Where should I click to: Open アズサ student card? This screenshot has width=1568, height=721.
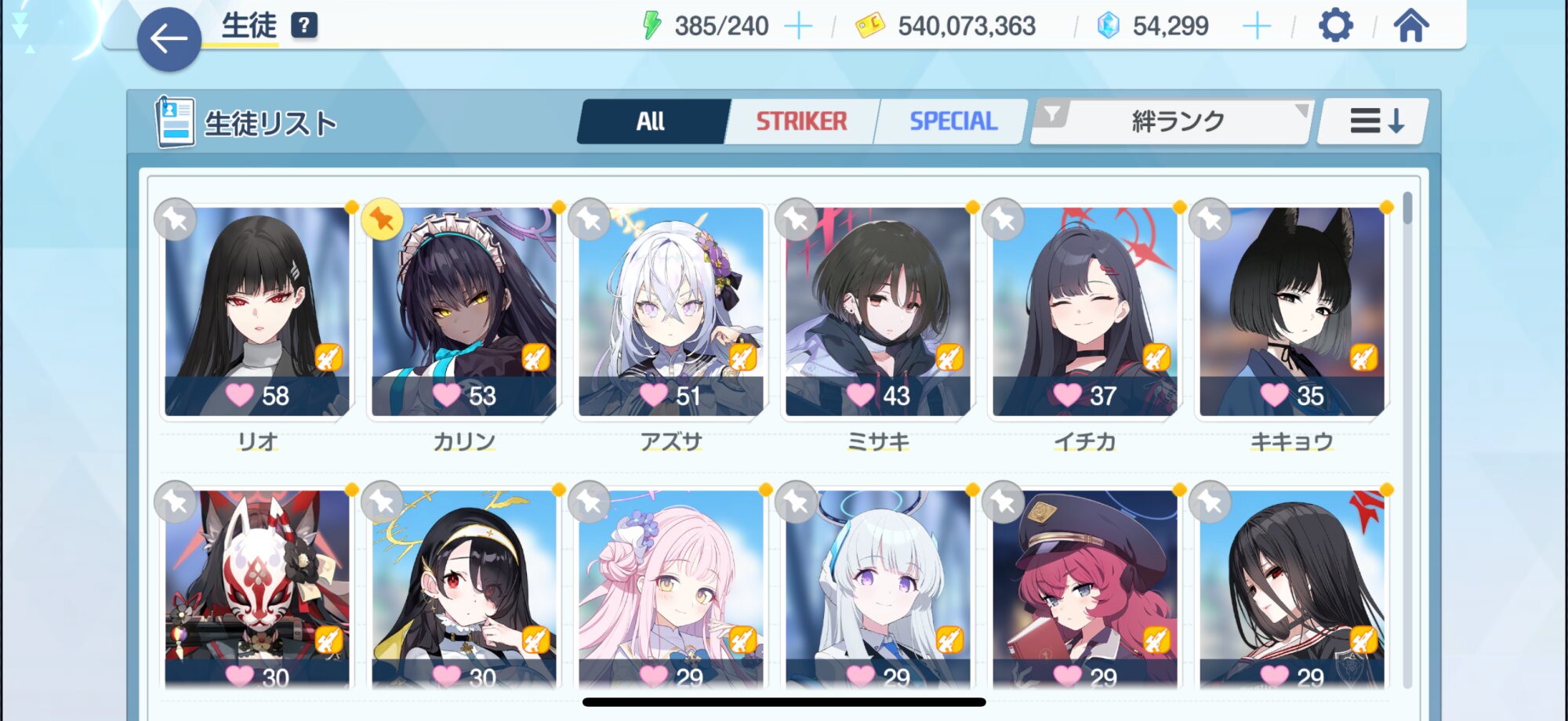(671, 312)
